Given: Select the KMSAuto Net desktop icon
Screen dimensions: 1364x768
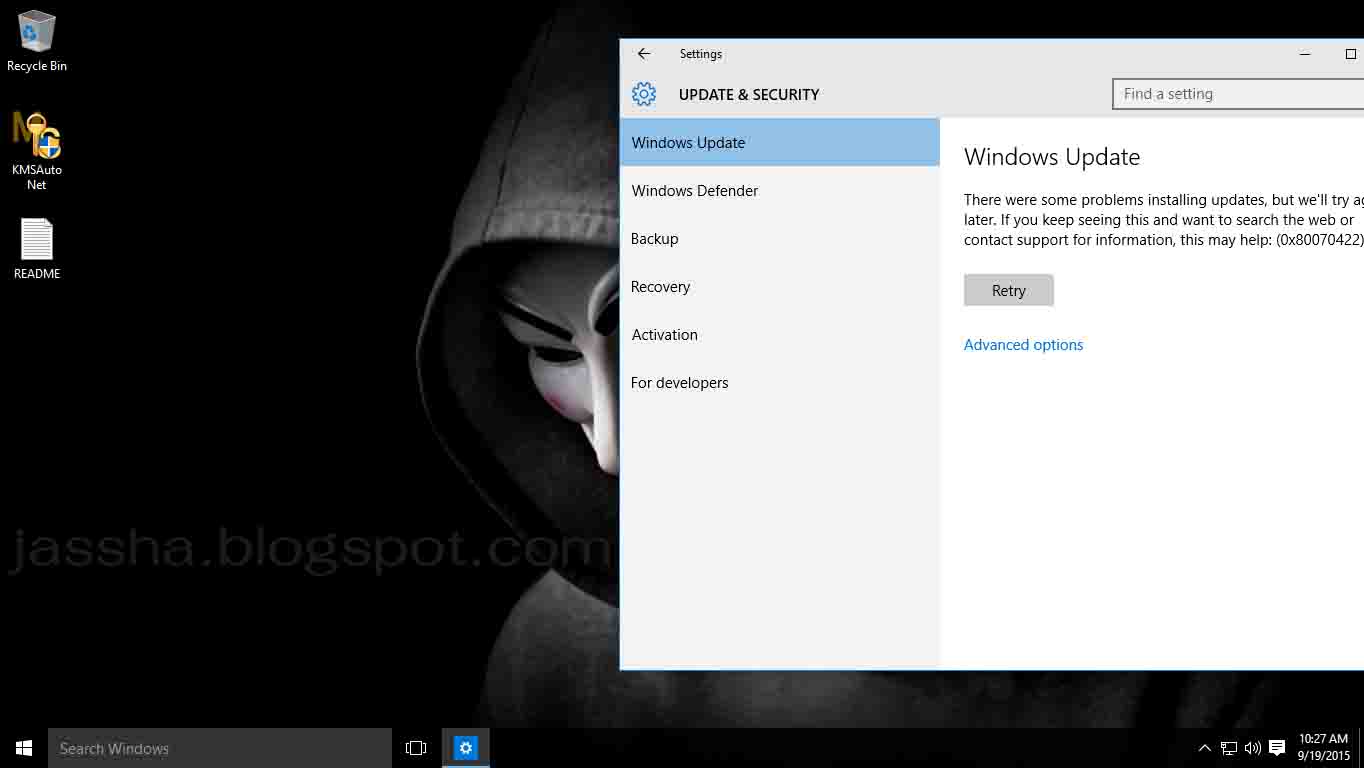Looking at the screenshot, I should [x=37, y=150].
